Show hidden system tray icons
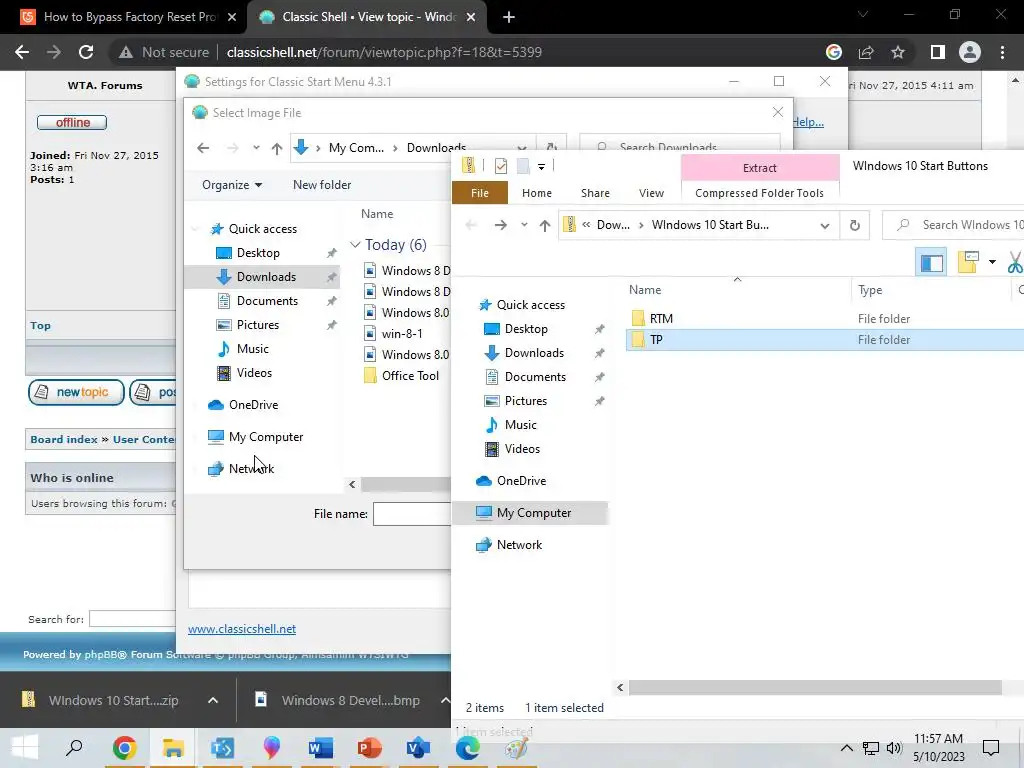Viewport: 1024px width, 768px height. [846, 748]
